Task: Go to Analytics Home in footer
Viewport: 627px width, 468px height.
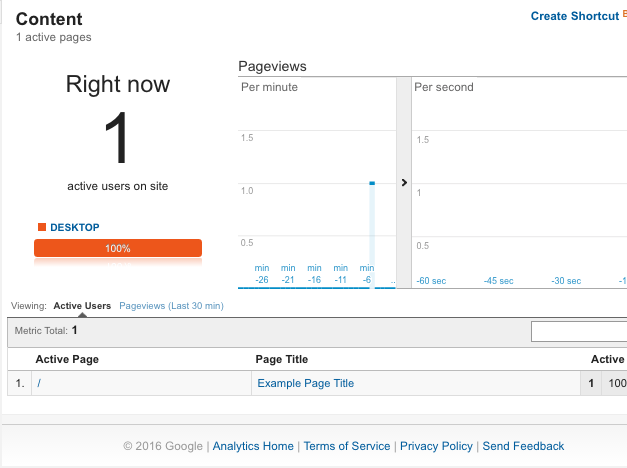Action: tap(253, 446)
